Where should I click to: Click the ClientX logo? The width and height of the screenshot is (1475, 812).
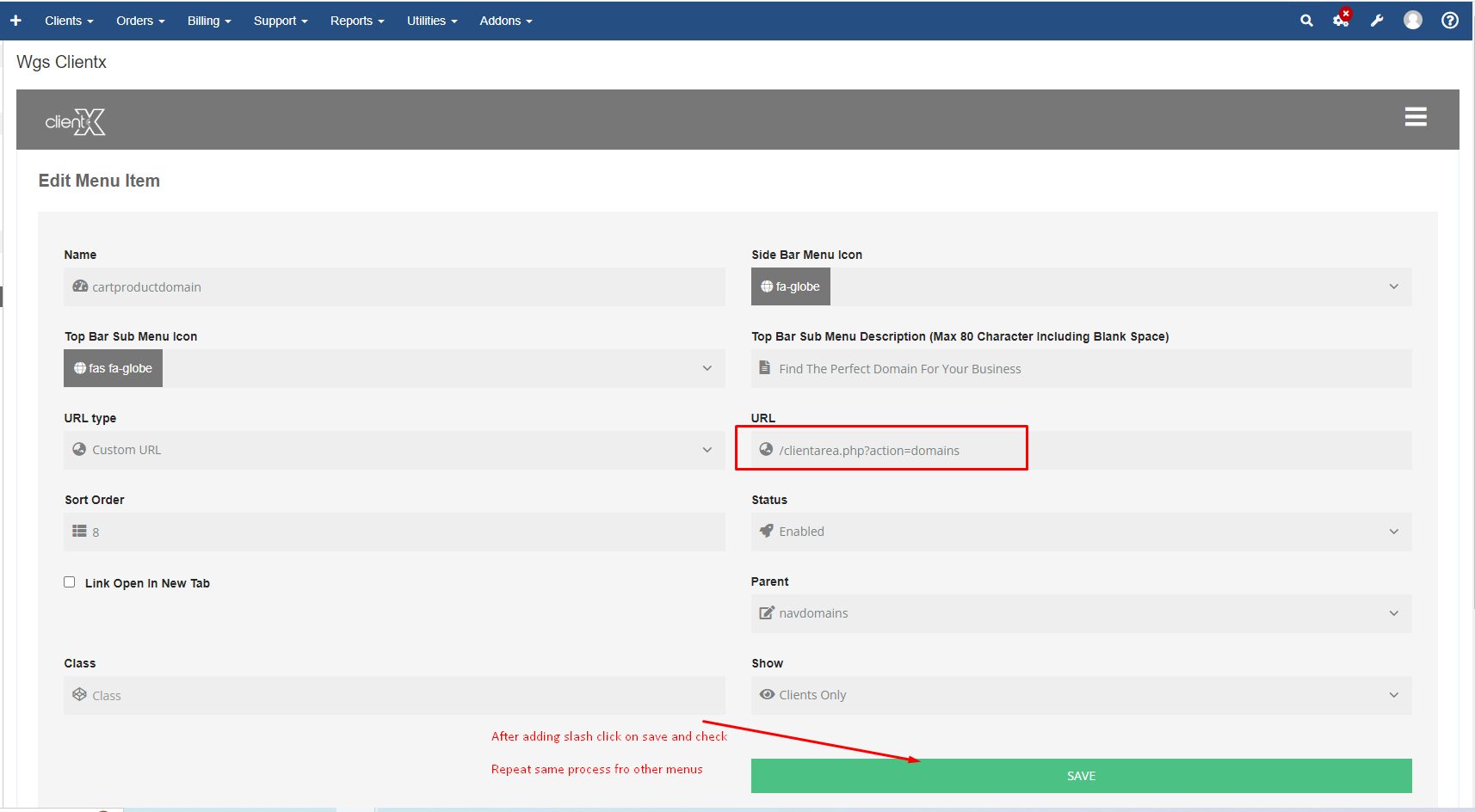click(x=76, y=122)
